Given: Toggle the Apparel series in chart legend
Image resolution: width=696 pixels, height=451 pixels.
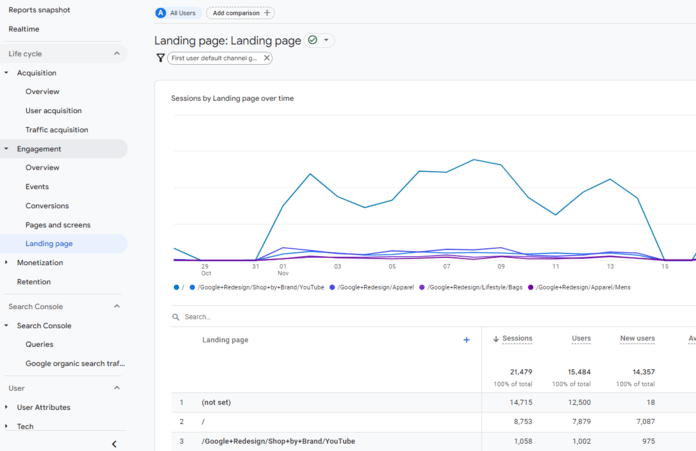Looking at the screenshot, I should [332, 287].
